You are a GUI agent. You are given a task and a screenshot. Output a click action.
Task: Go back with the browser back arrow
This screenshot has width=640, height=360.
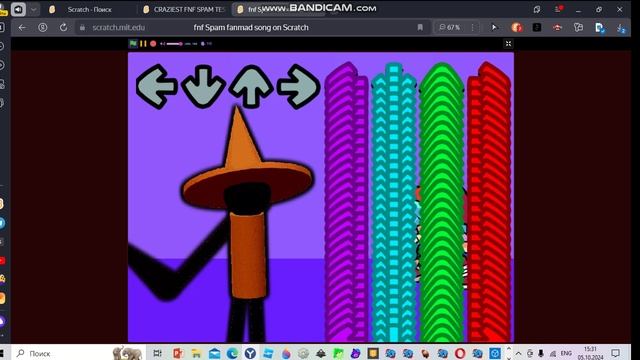coord(22,27)
